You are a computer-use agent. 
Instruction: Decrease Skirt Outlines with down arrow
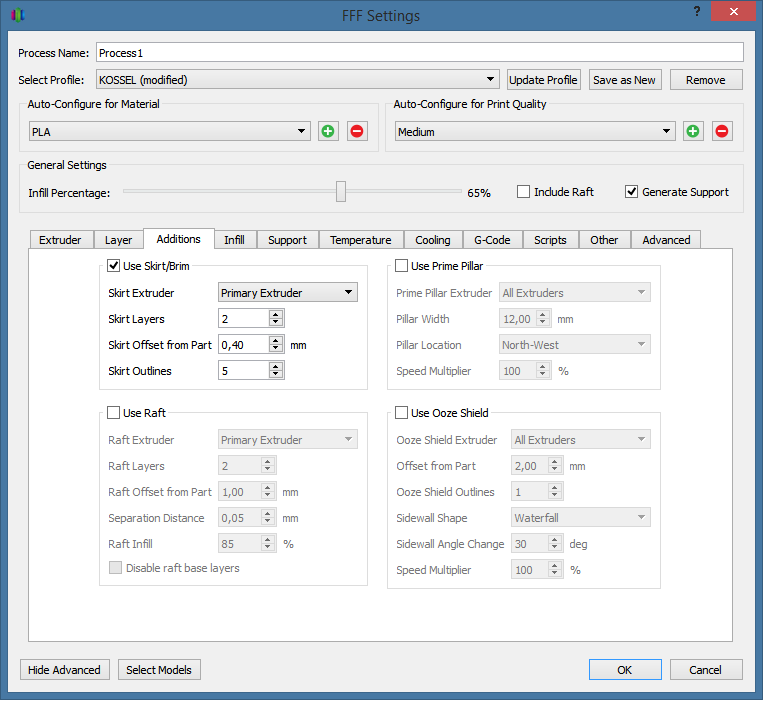[x=276, y=375]
